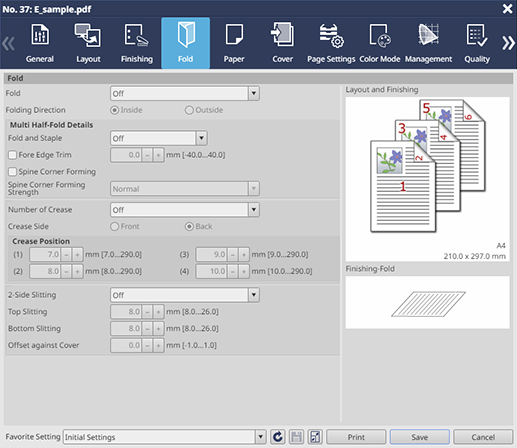
Task: Tick the Spine Corner Forming checkbox
Action: pos(12,172)
